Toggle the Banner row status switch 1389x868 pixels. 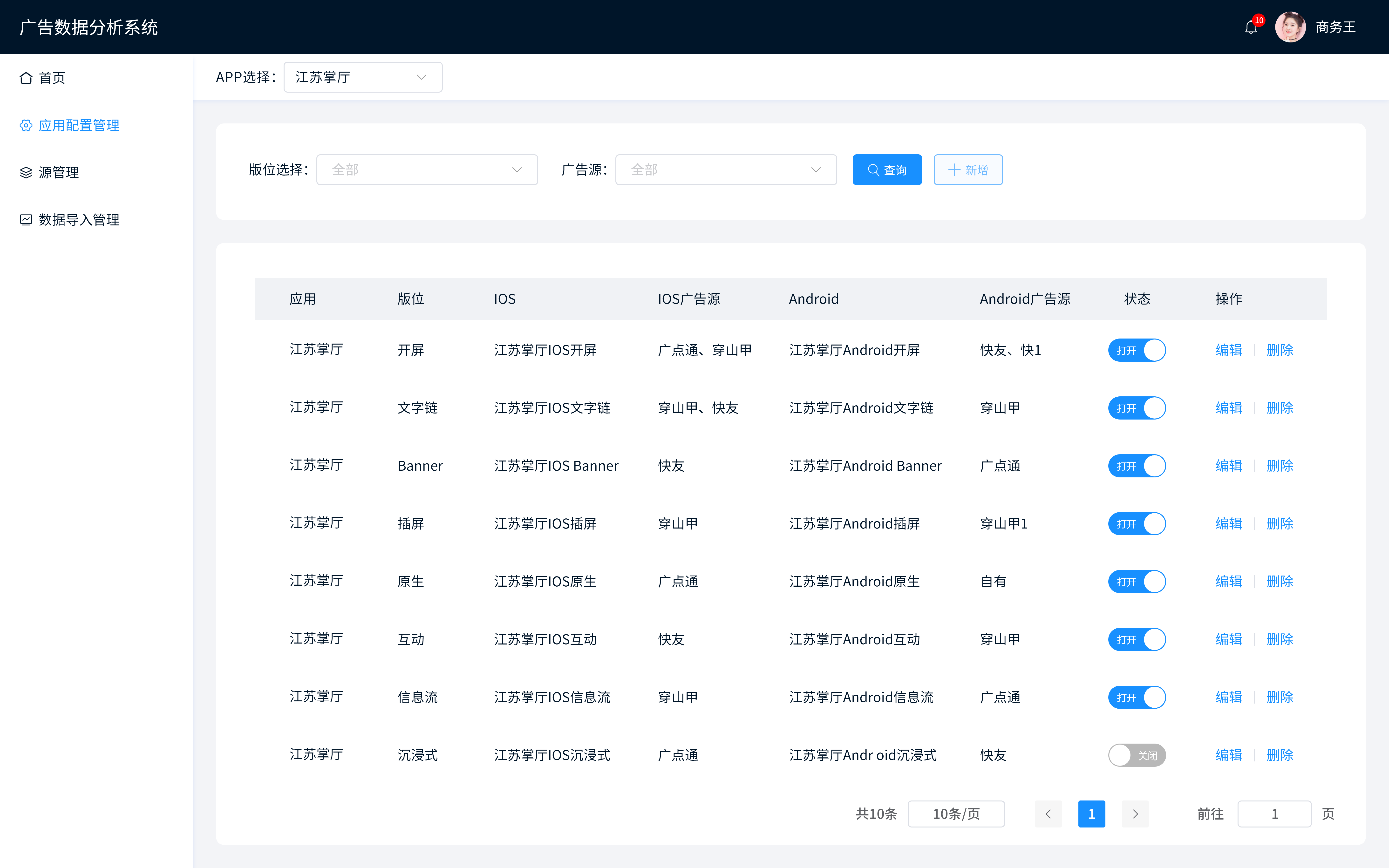1137,466
